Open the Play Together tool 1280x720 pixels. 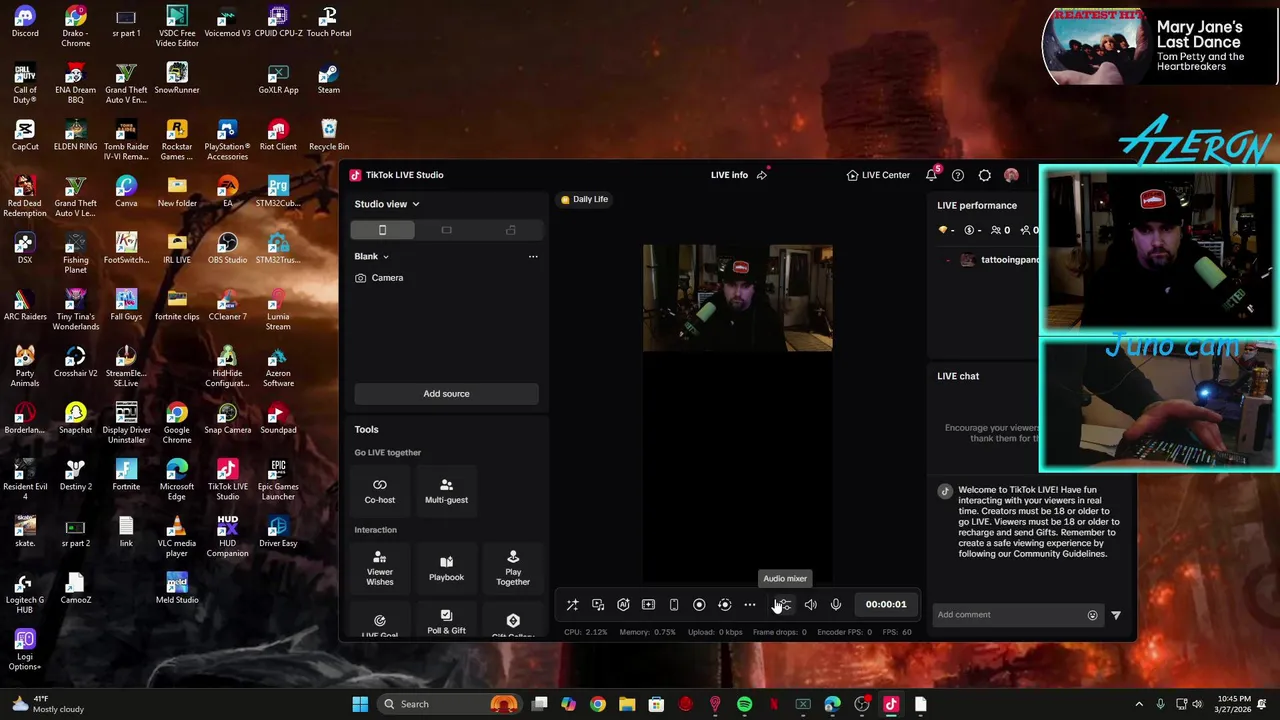(x=513, y=568)
